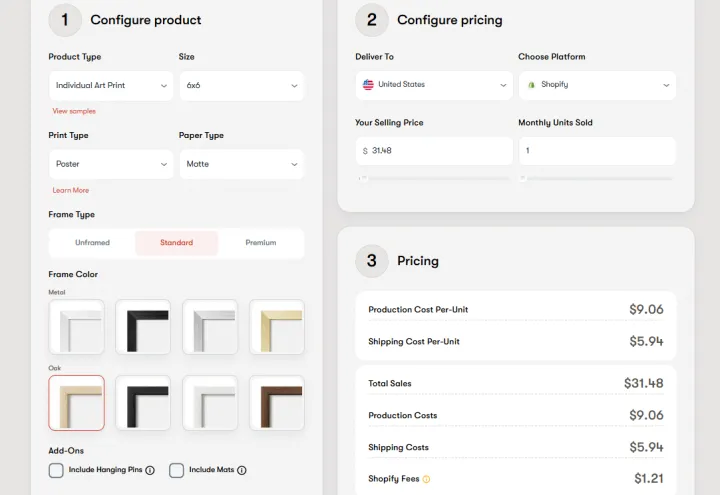The height and width of the screenshot is (495, 720).
Task: Click the Production Costs row label
Action: (x=403, y=416)
